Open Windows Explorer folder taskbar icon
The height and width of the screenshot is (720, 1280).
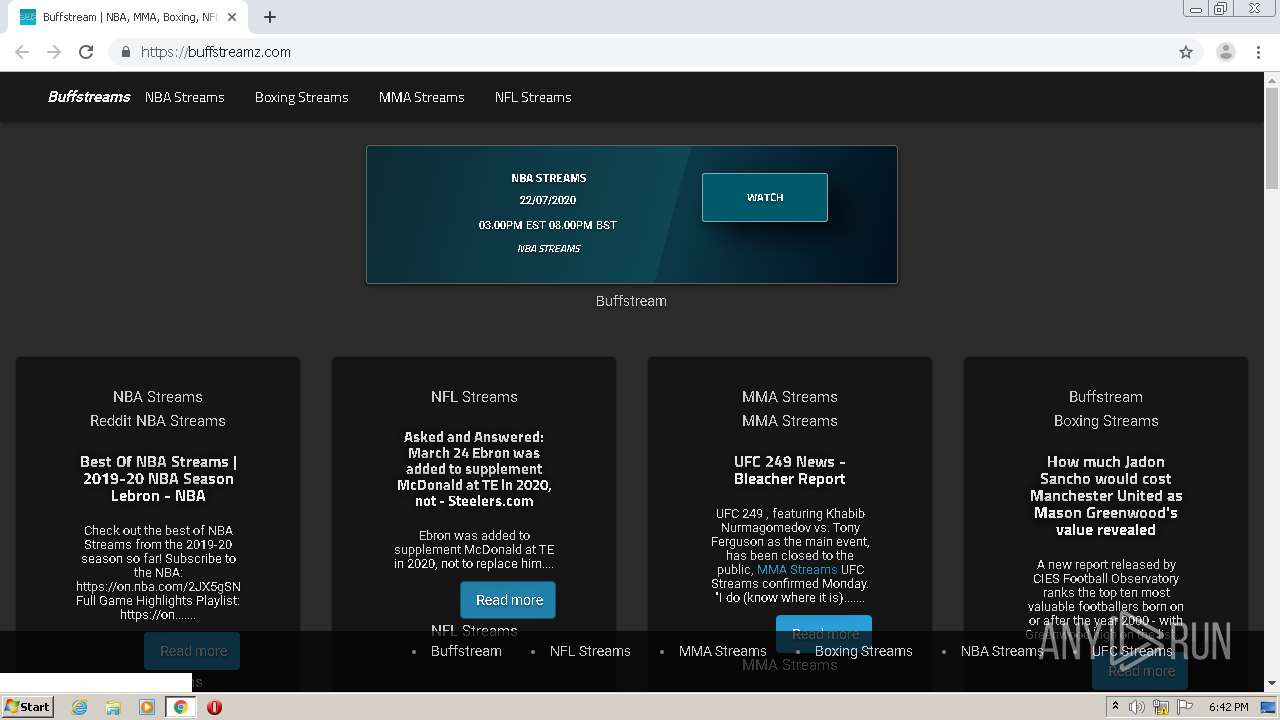113,707
